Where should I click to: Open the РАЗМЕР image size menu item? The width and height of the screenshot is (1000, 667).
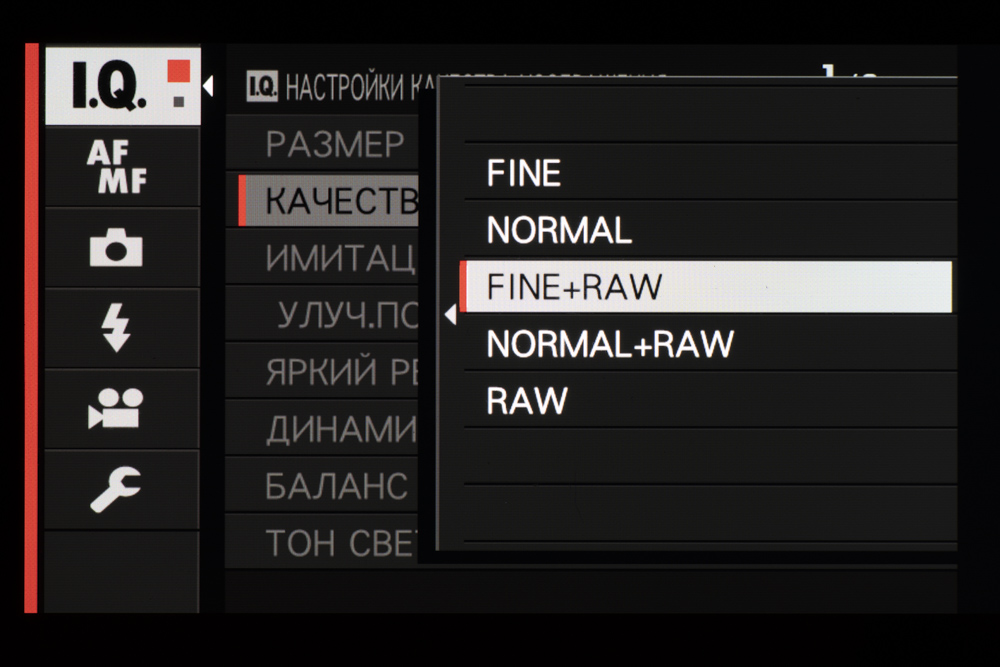pyautogui.click(x=334, y=146)
